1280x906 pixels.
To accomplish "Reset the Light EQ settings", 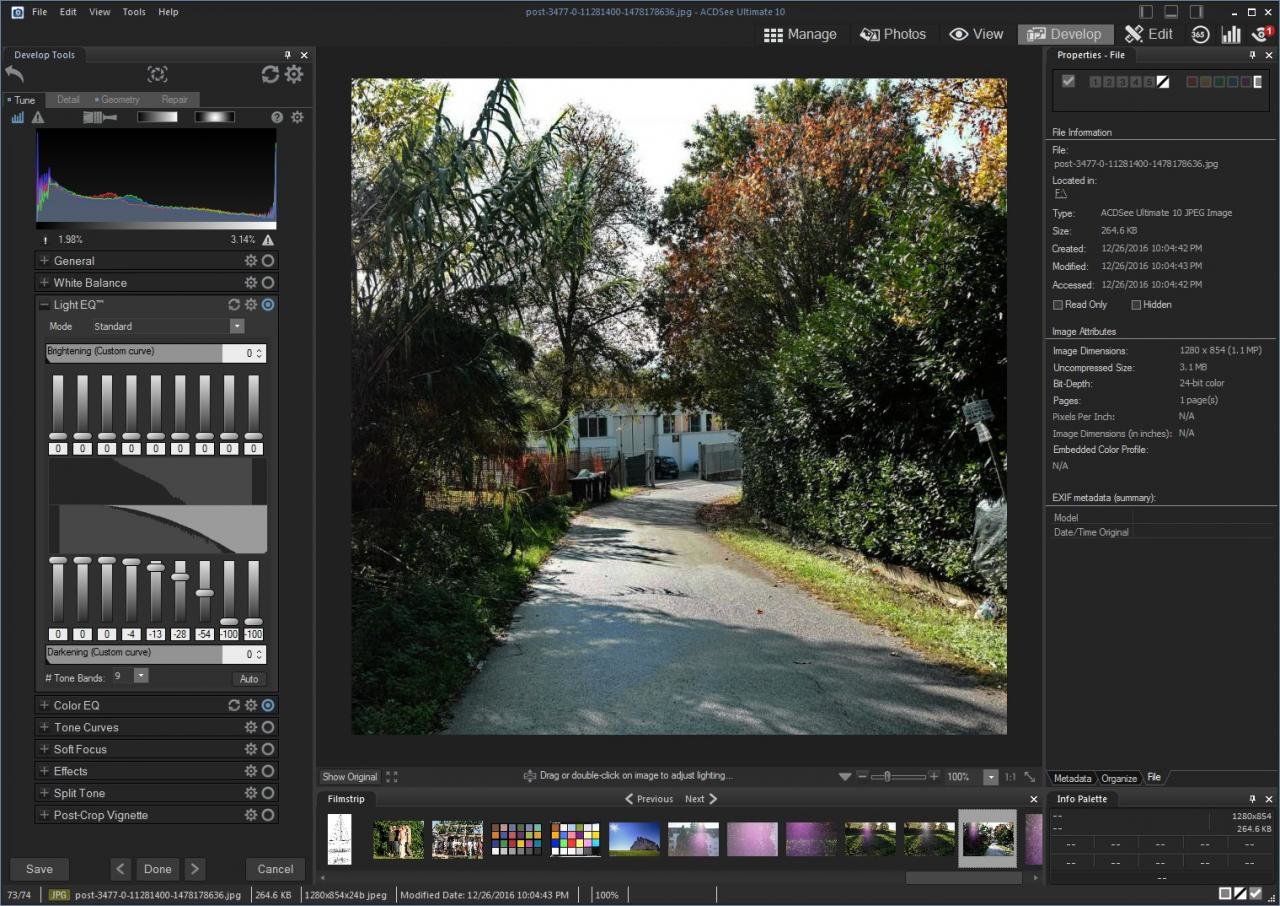I will [234, 305].
